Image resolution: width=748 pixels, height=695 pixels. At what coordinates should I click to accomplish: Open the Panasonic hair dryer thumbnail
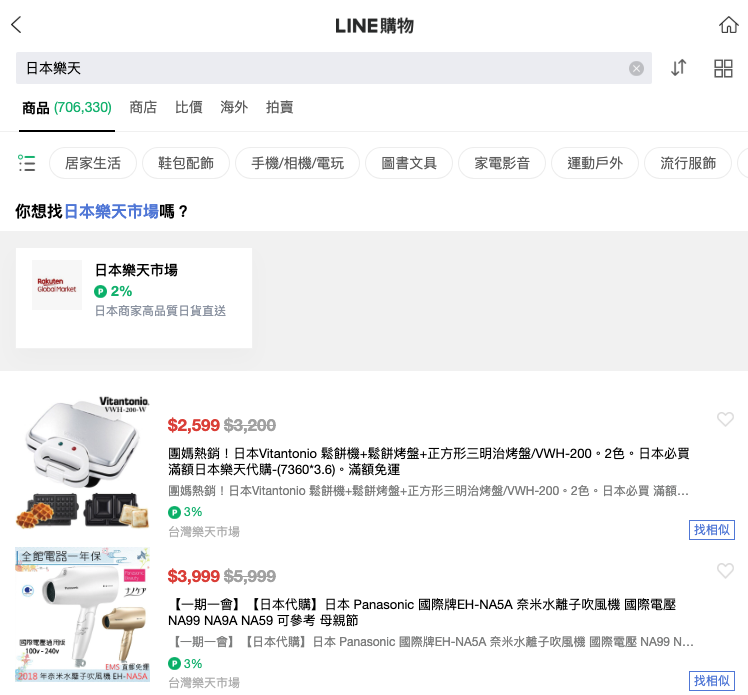[83, 615]
